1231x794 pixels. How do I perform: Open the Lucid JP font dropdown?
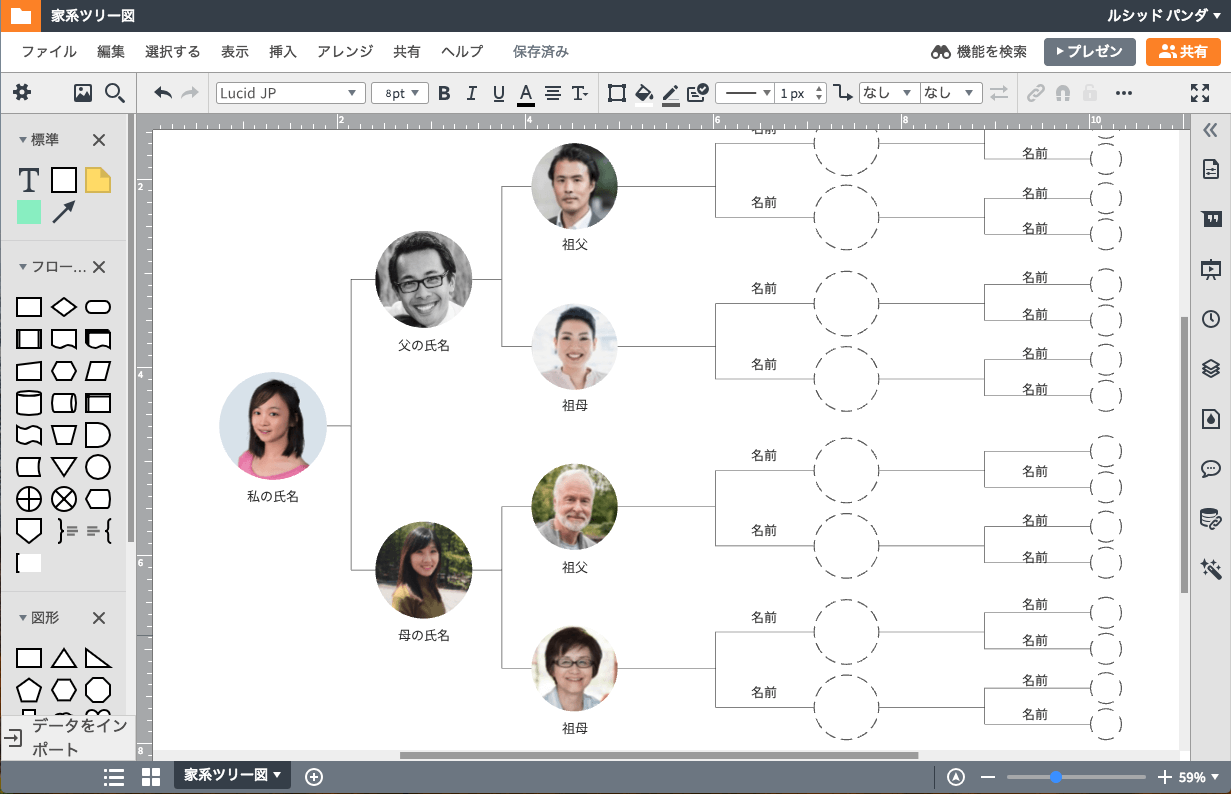click(x=290, y=93)
